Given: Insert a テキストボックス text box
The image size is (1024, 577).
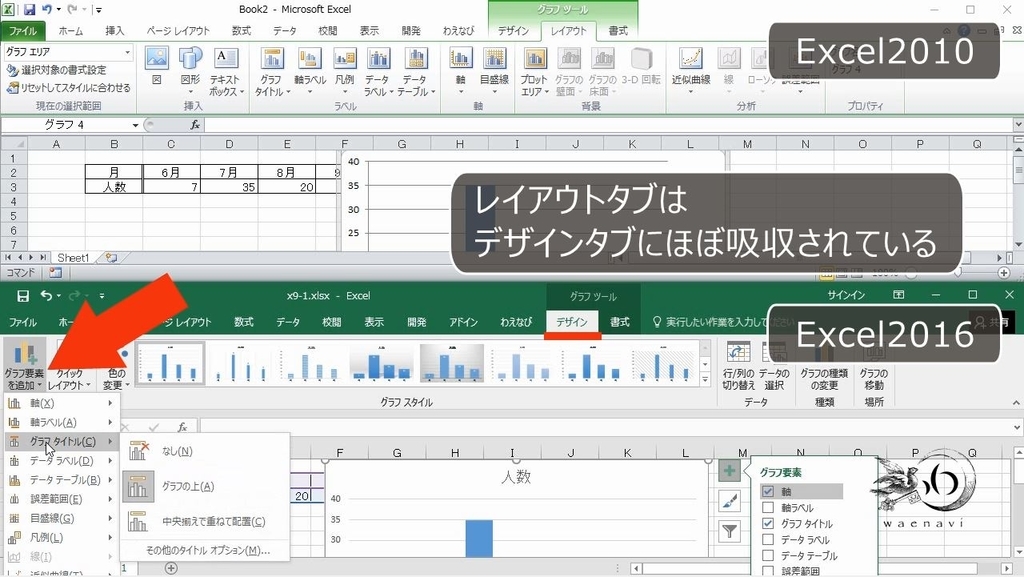Looking at the screenshot, I should (x=226, y=72).
